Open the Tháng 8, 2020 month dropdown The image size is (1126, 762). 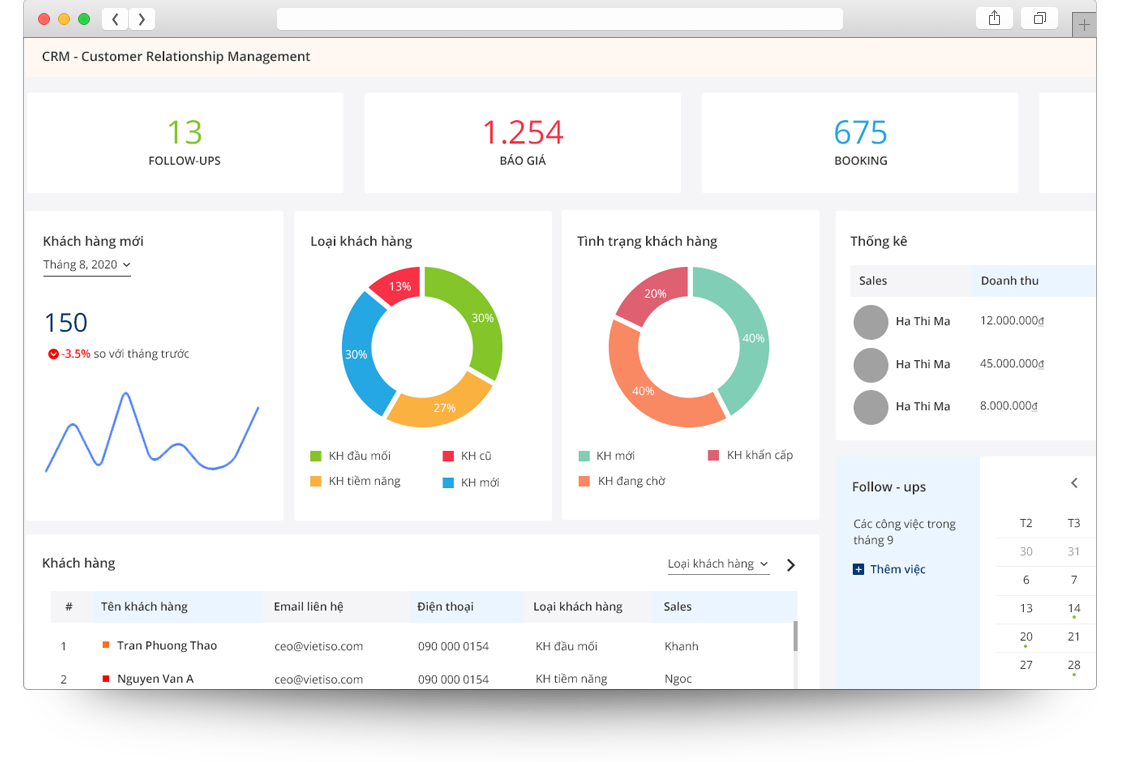(87, 265)
